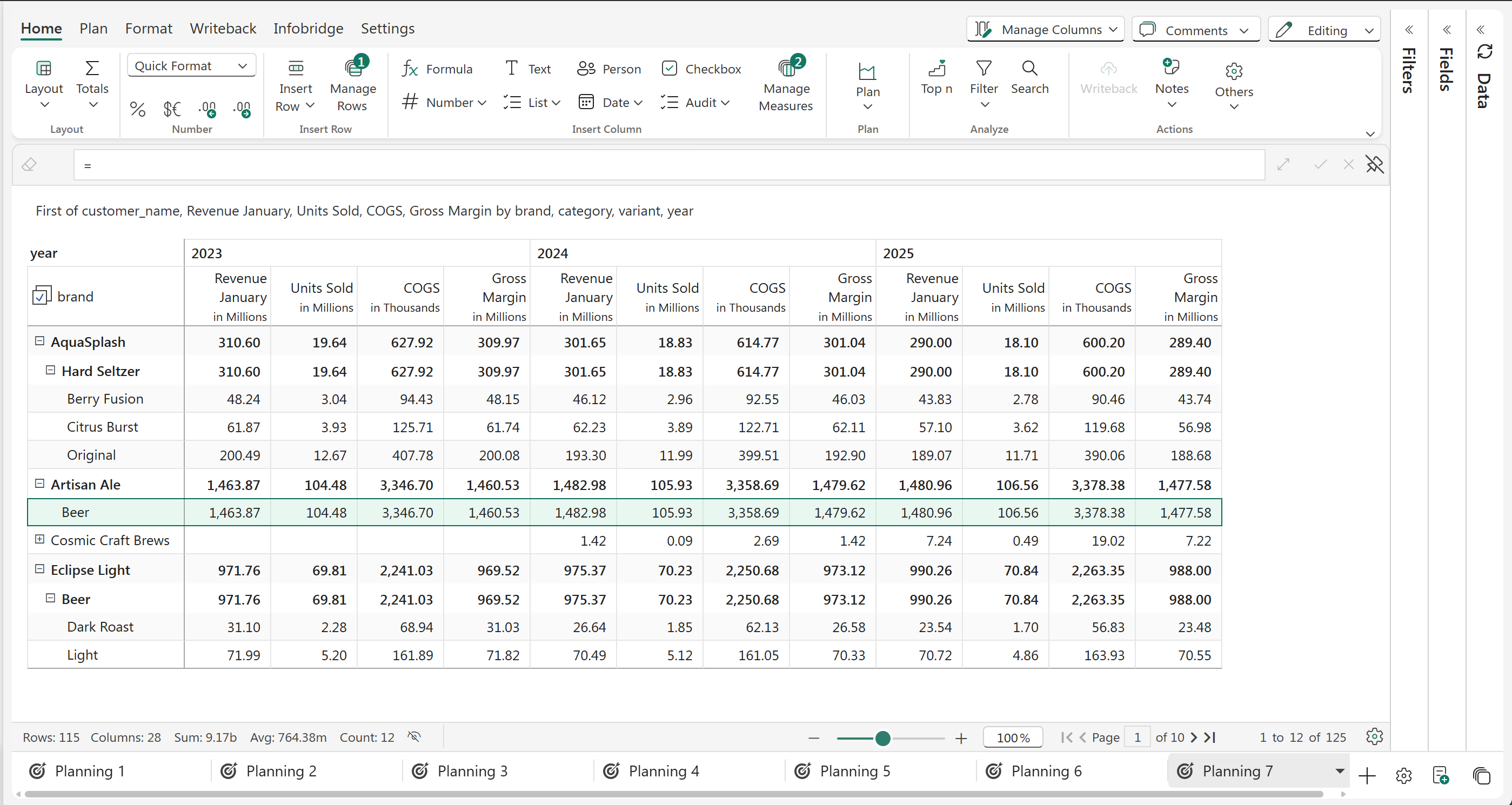Viewport: 1512px width, 805px height.
Task: Click the currency format icon
Action: [x=171, y=109]
